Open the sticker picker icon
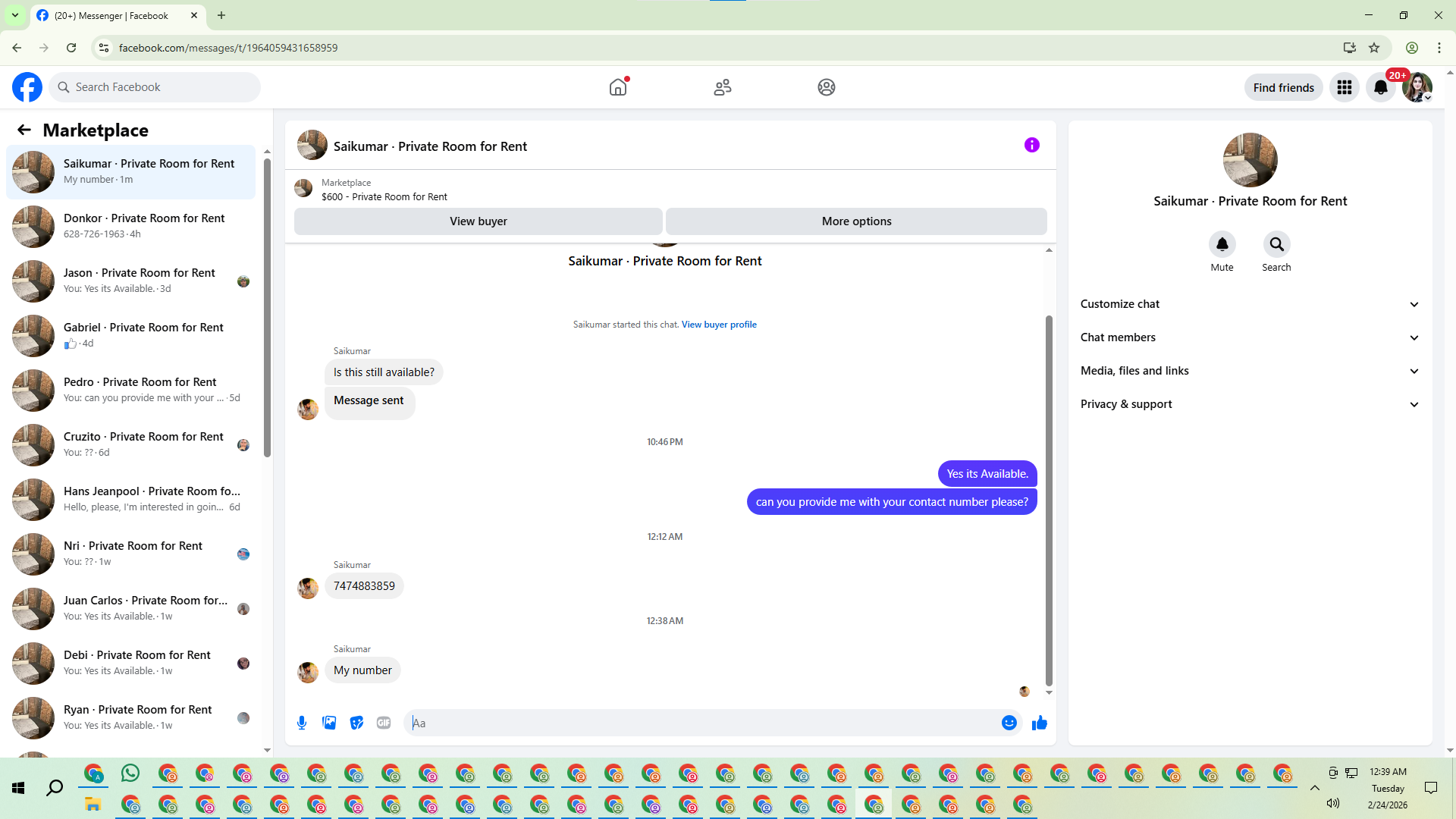The height and width of the screenshot is (819, 1456). coord(356,723)
